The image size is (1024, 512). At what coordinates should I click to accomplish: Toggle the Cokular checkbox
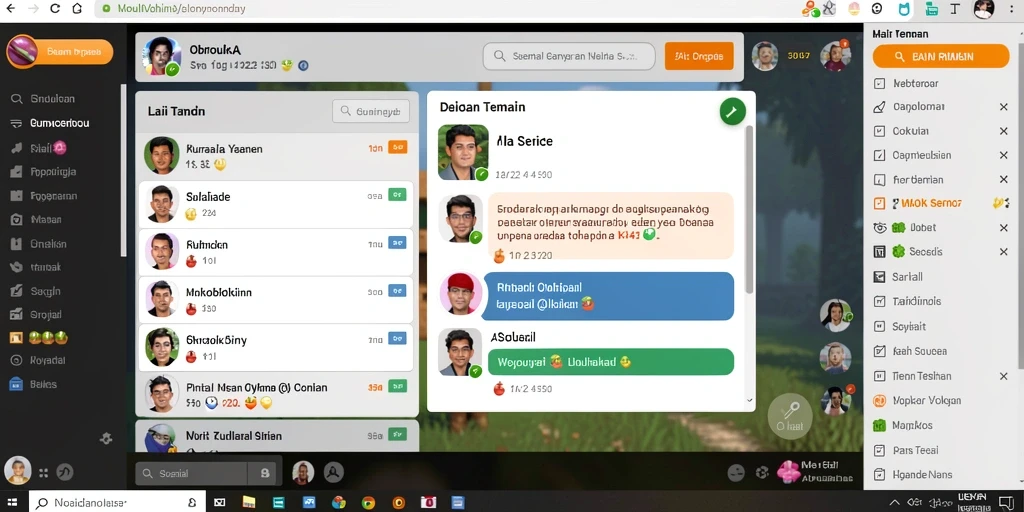pyautogui.click(x=880, y=131)
